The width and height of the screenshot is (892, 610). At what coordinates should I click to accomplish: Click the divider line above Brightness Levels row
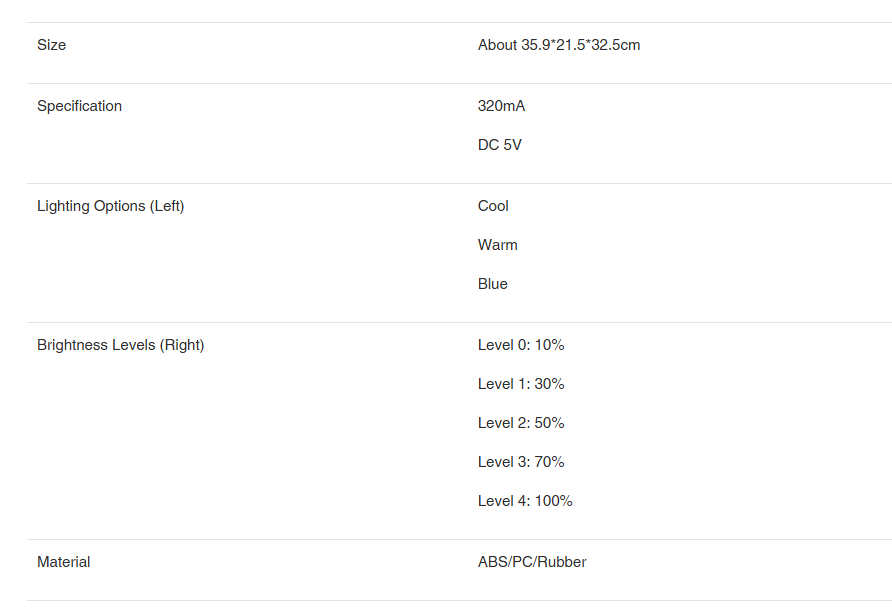coord(459,323)
